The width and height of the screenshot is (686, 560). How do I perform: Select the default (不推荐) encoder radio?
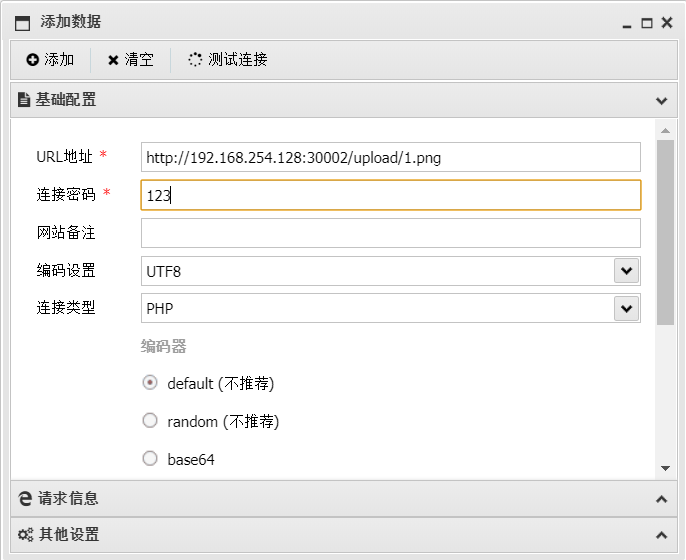(x=150, y=383)
